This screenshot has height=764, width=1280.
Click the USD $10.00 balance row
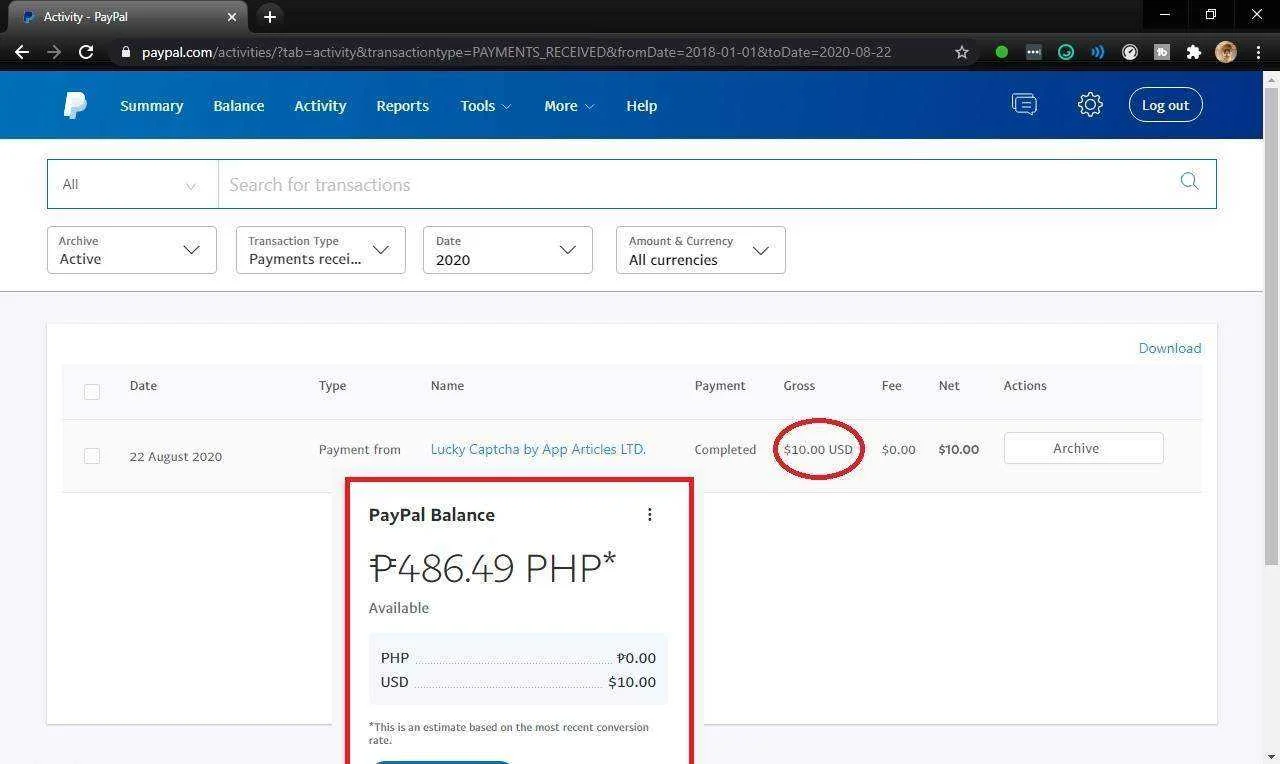(518, 682)
